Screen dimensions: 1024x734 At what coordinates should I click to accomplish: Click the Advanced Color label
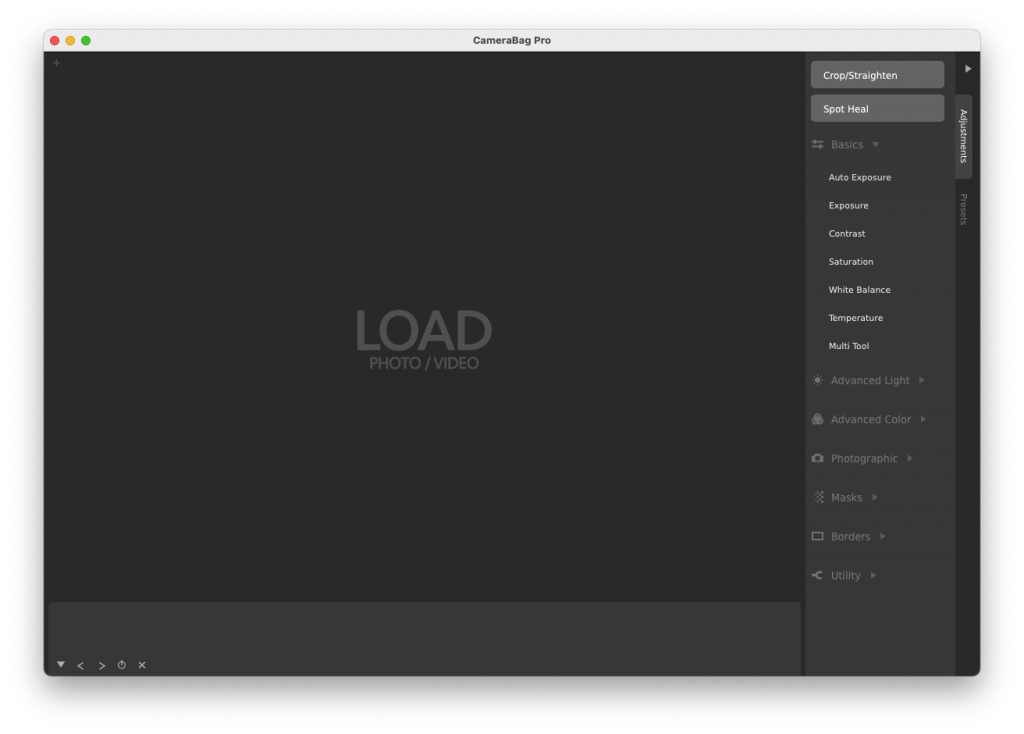[x=871, y=419]
